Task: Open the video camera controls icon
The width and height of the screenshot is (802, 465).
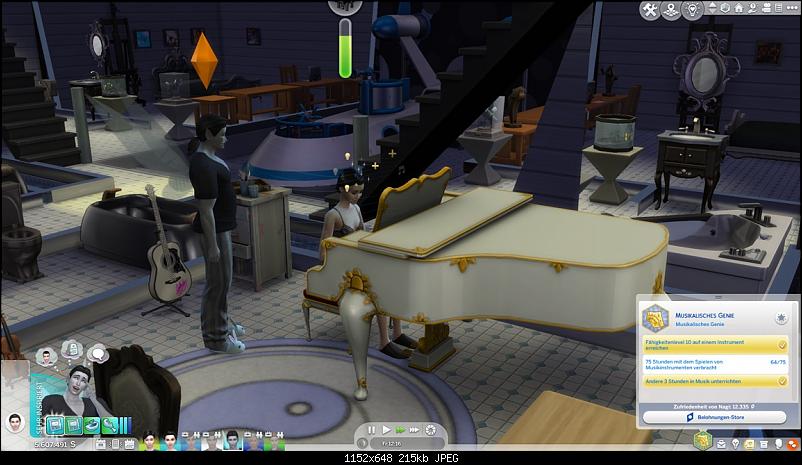Action: click(766, 8)
